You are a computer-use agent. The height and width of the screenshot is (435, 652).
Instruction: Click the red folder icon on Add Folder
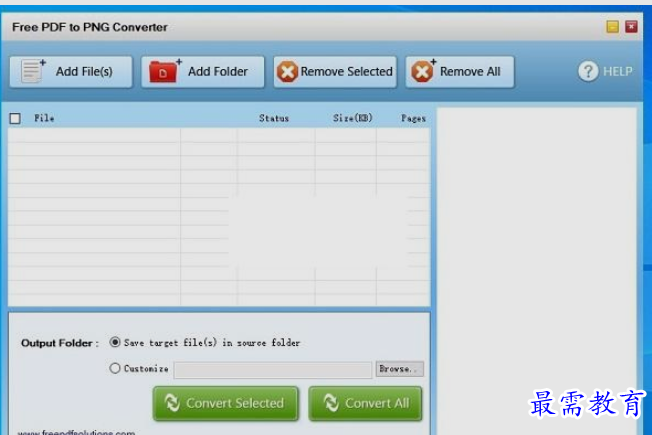click(x=164, y=72)
